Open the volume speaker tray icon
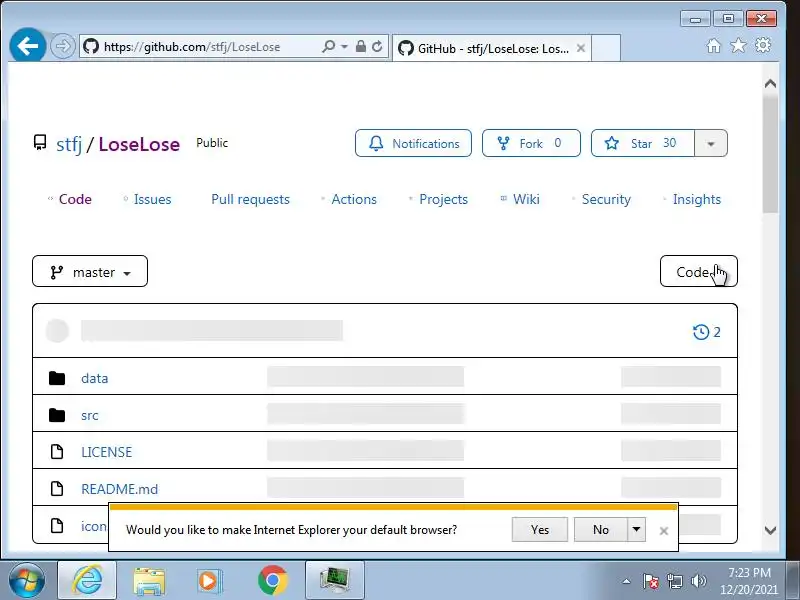Screen dimensions: 800x600 (698, 581)
